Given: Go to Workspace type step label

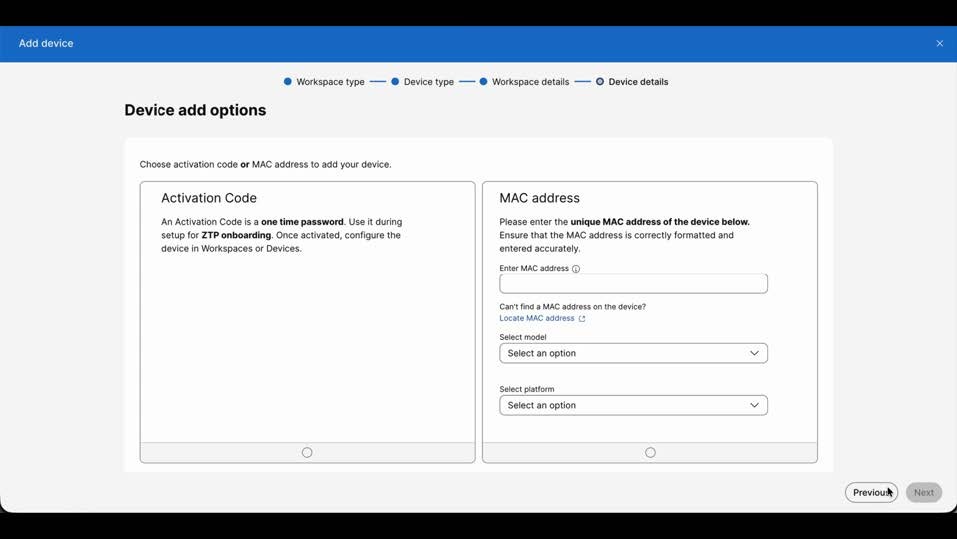Looking at the screenshot, I should (330, 82).
